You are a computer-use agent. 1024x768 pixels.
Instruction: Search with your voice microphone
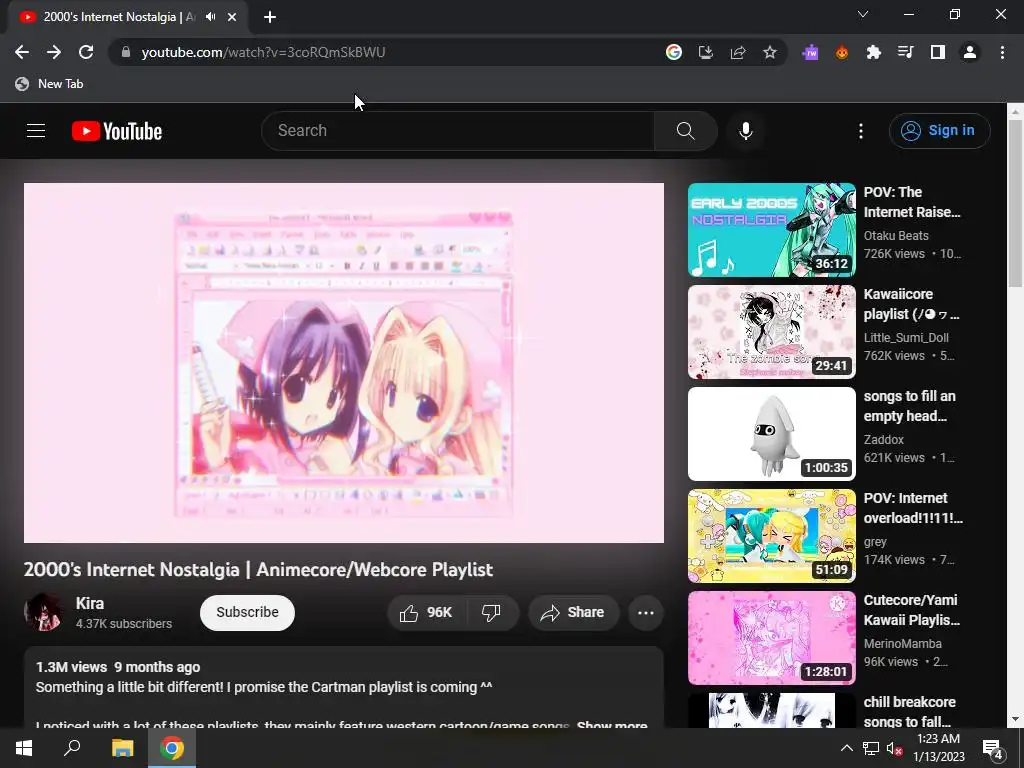coord(746,131)
